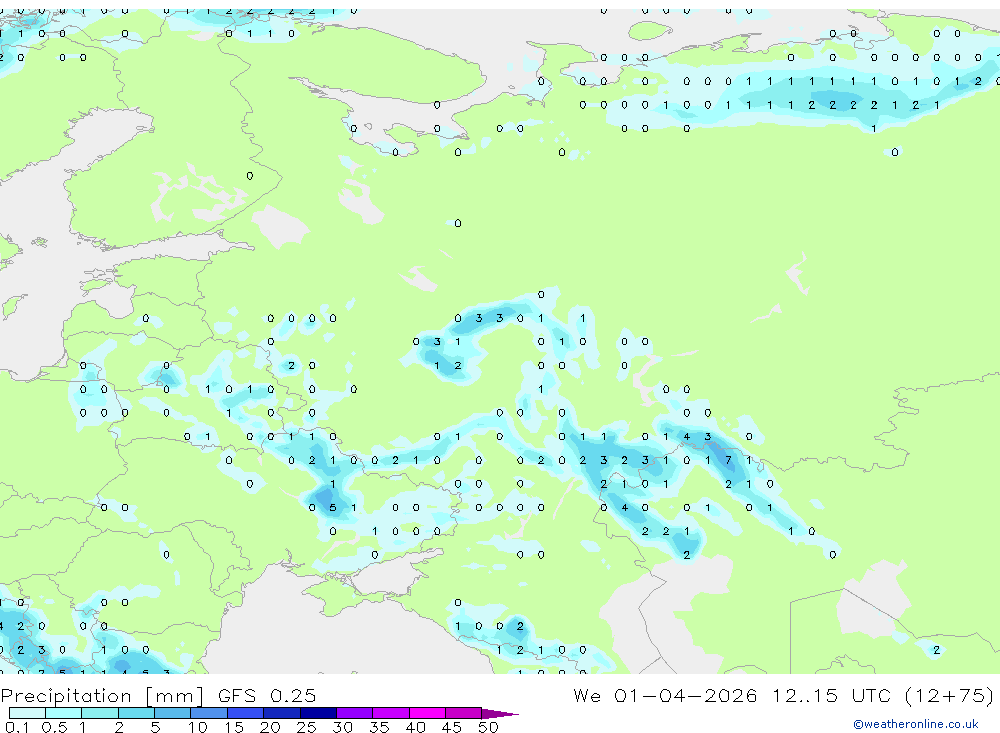
Task: Select the 5–10 mm light blue legend swatch
Action: coord(172,713)
